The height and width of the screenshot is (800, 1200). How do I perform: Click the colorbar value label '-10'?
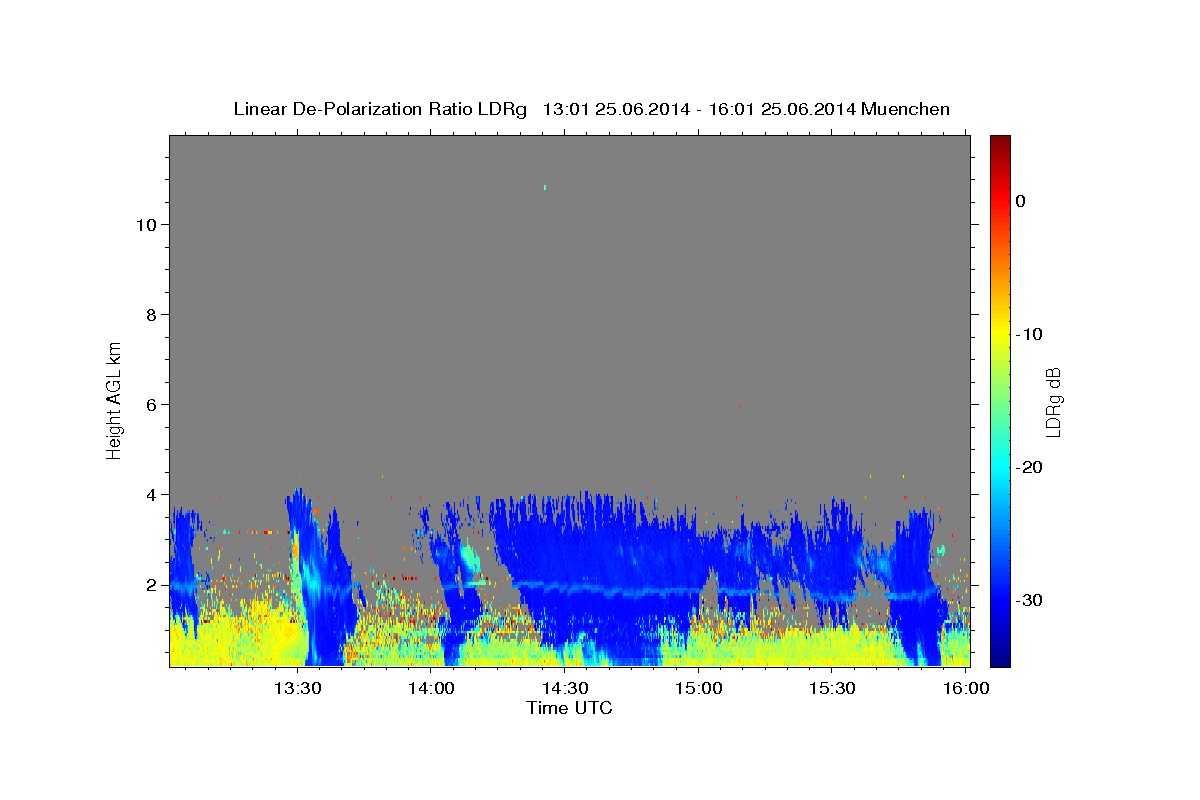tap(1031, 334)
